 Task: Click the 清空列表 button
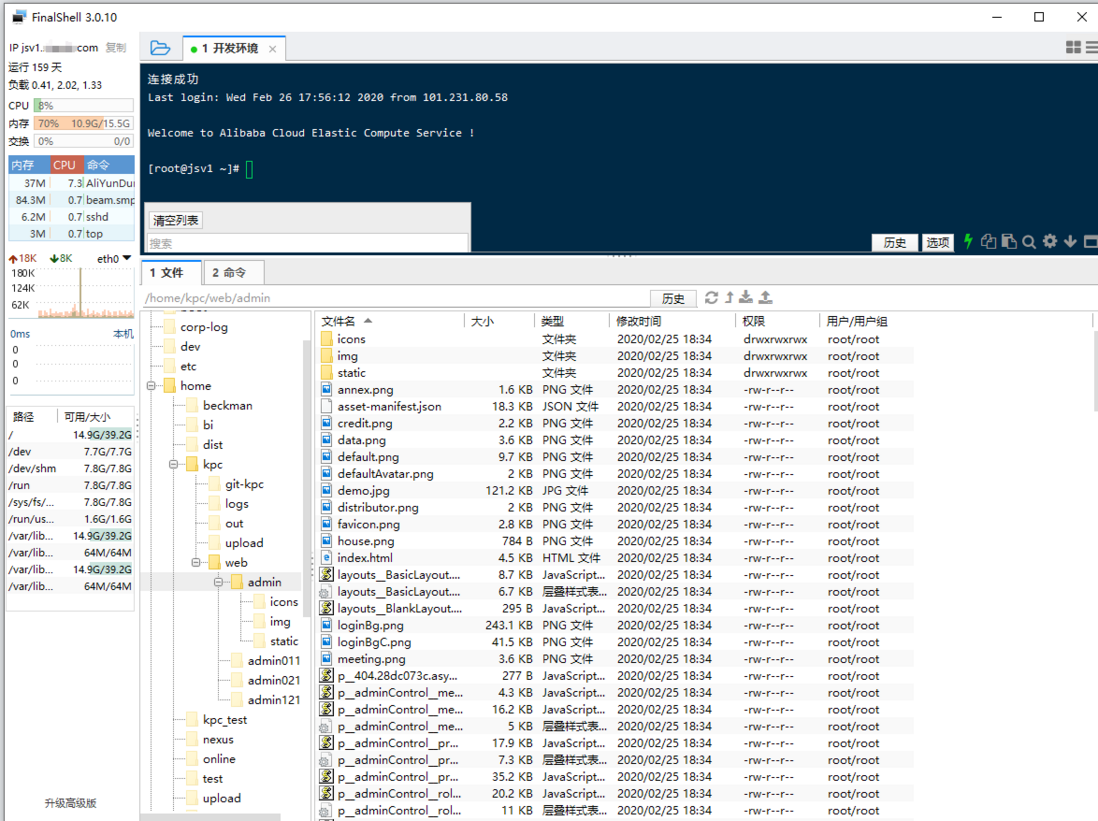[x=176, y=220]
